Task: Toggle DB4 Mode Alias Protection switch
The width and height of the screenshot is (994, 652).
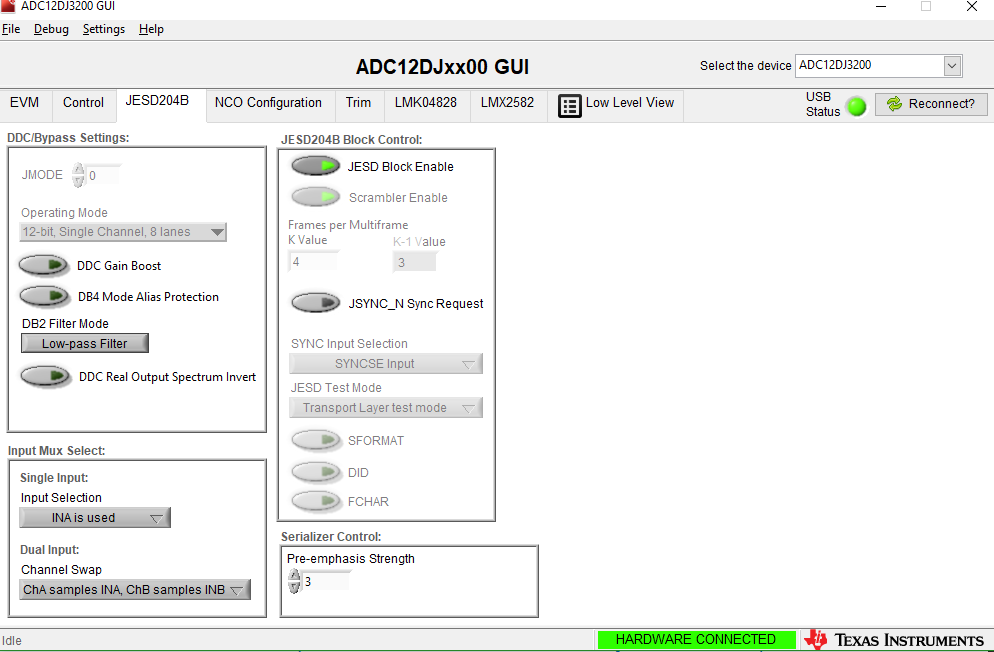Action: point(44,296)
